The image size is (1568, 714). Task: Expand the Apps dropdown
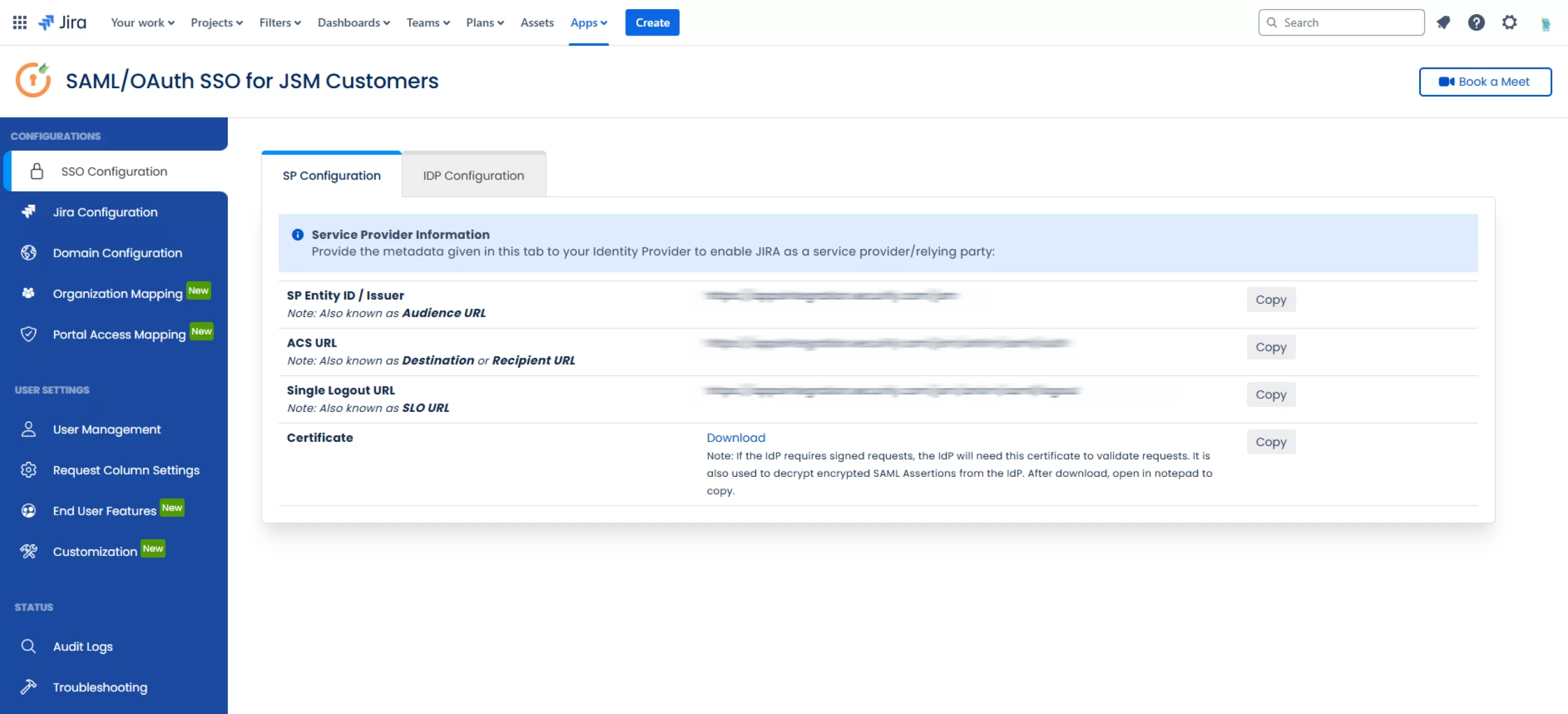589,23
